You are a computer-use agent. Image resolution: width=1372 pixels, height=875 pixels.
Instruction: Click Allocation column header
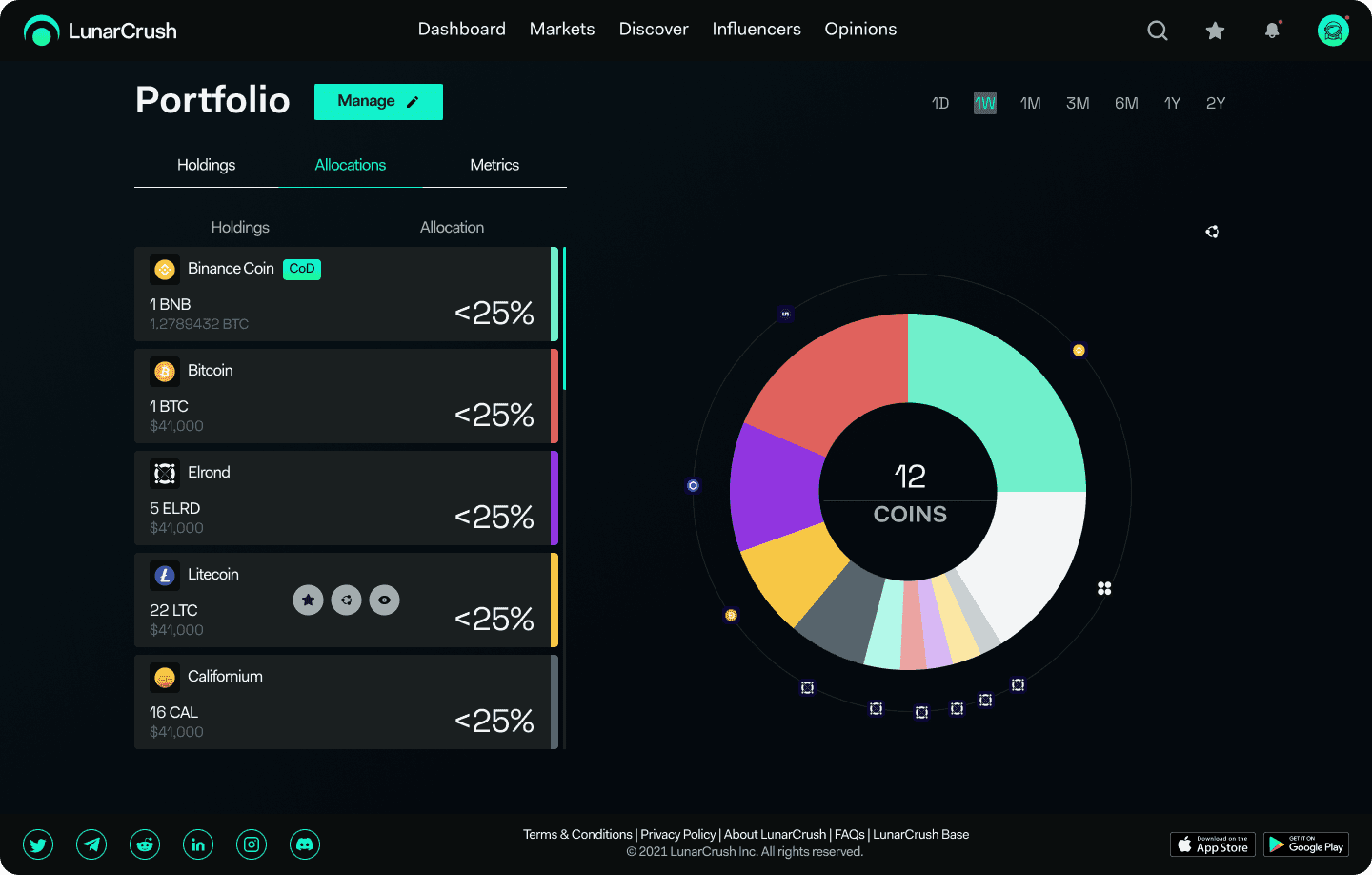(x=452, y=227)
